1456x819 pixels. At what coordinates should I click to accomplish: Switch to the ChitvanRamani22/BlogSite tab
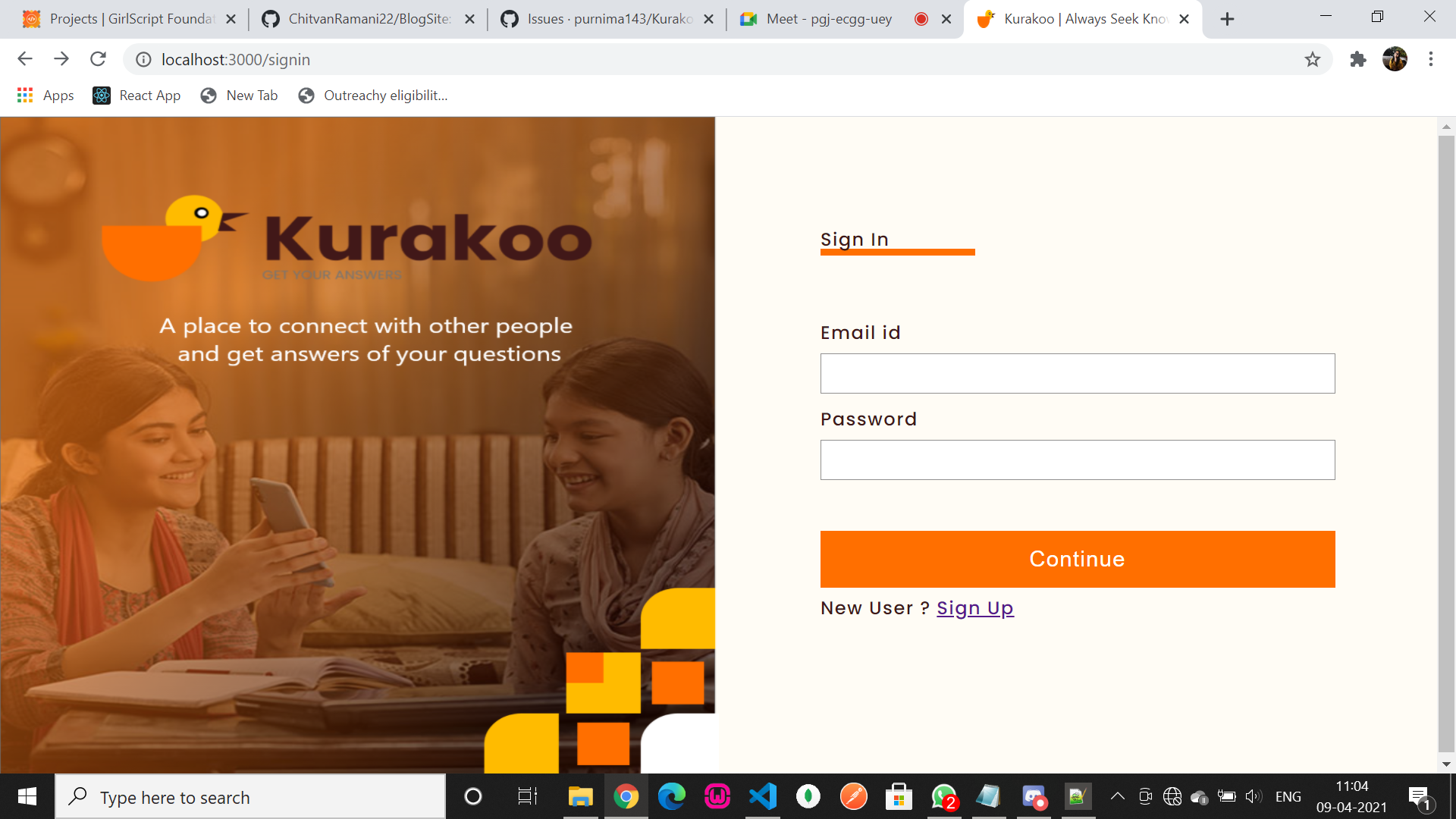coord(368,19)
